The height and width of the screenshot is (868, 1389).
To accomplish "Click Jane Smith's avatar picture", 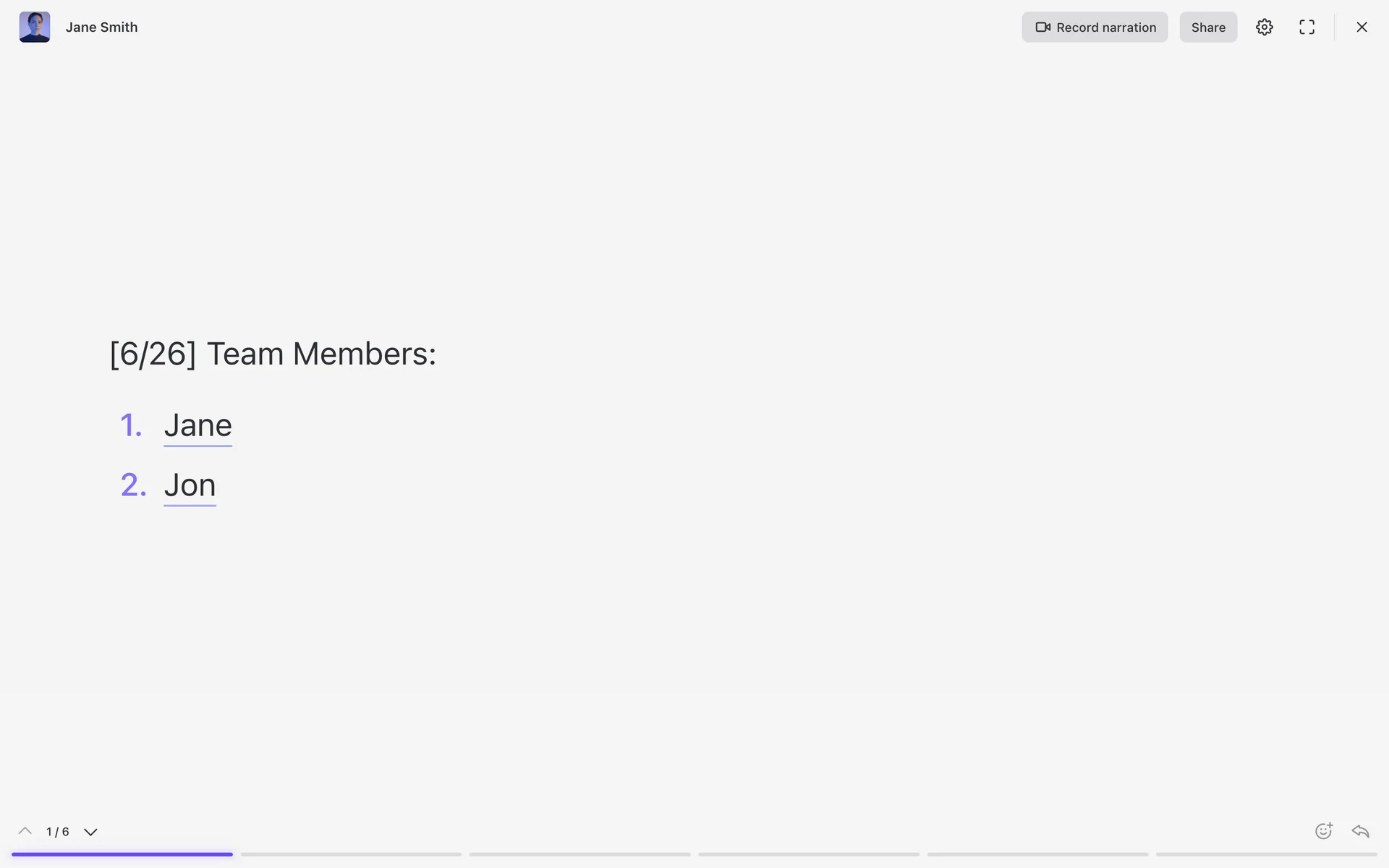I will 35,27.
